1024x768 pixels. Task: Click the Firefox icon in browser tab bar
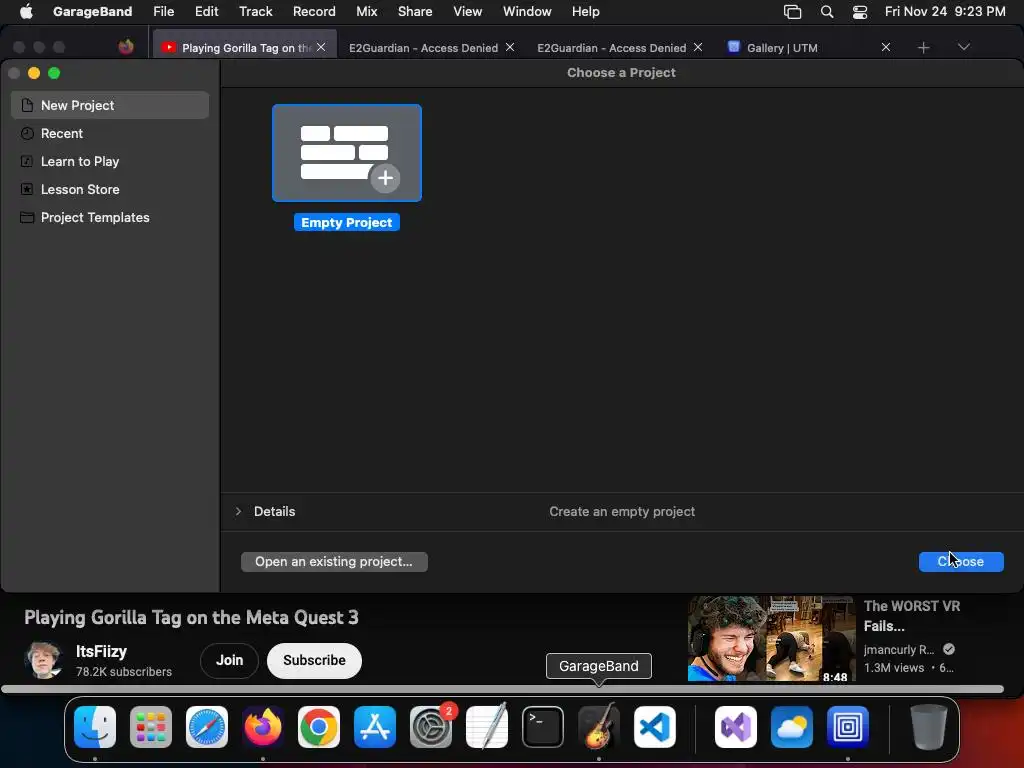click(126, 47)
